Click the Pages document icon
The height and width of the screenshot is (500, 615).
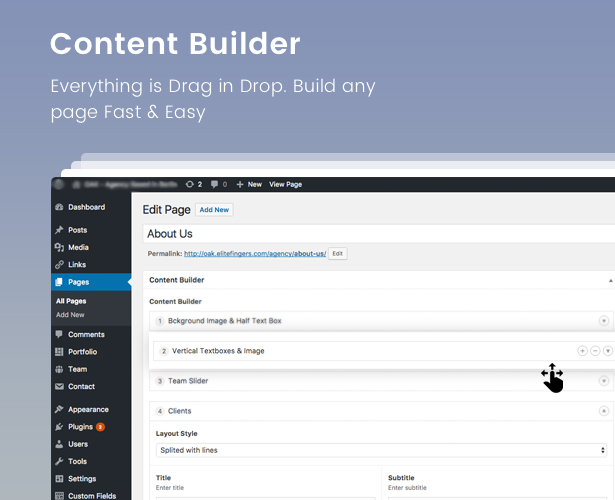(59, 282)
